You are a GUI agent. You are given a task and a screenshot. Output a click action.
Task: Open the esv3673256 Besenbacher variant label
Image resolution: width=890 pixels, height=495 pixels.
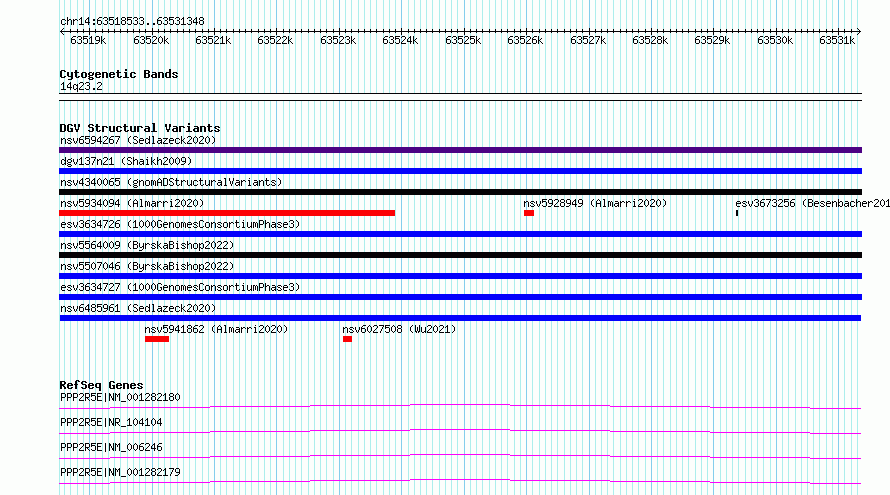[812, 203]
